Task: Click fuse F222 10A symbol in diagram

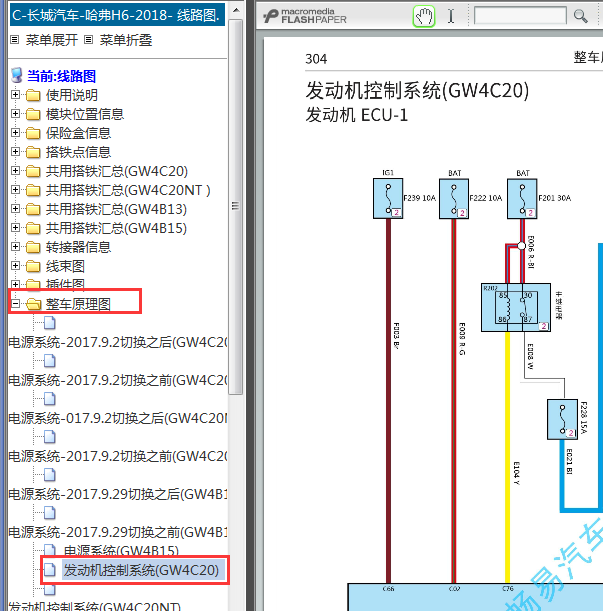Action: click(x=454, y=198)
